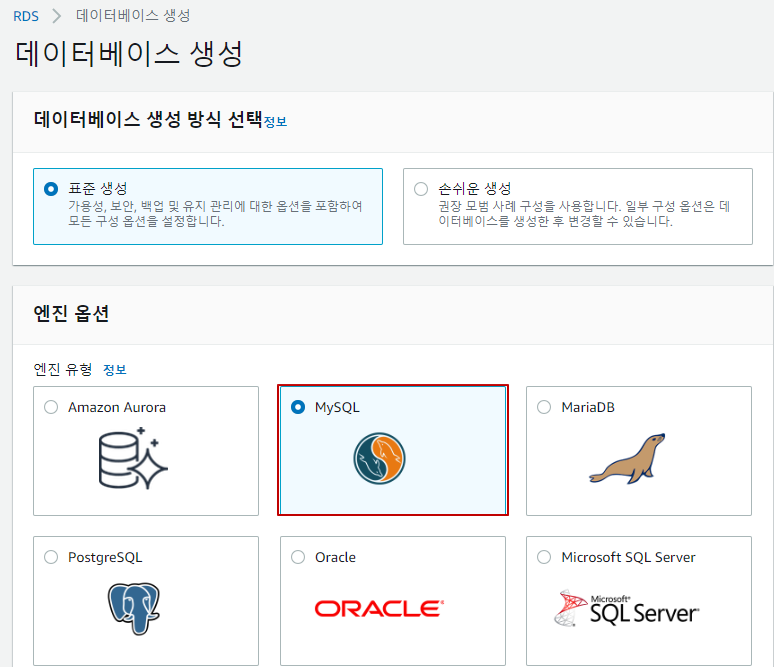Click the red Oracle logo
This screenshot has width=774, height=667.
coord(379,609)
